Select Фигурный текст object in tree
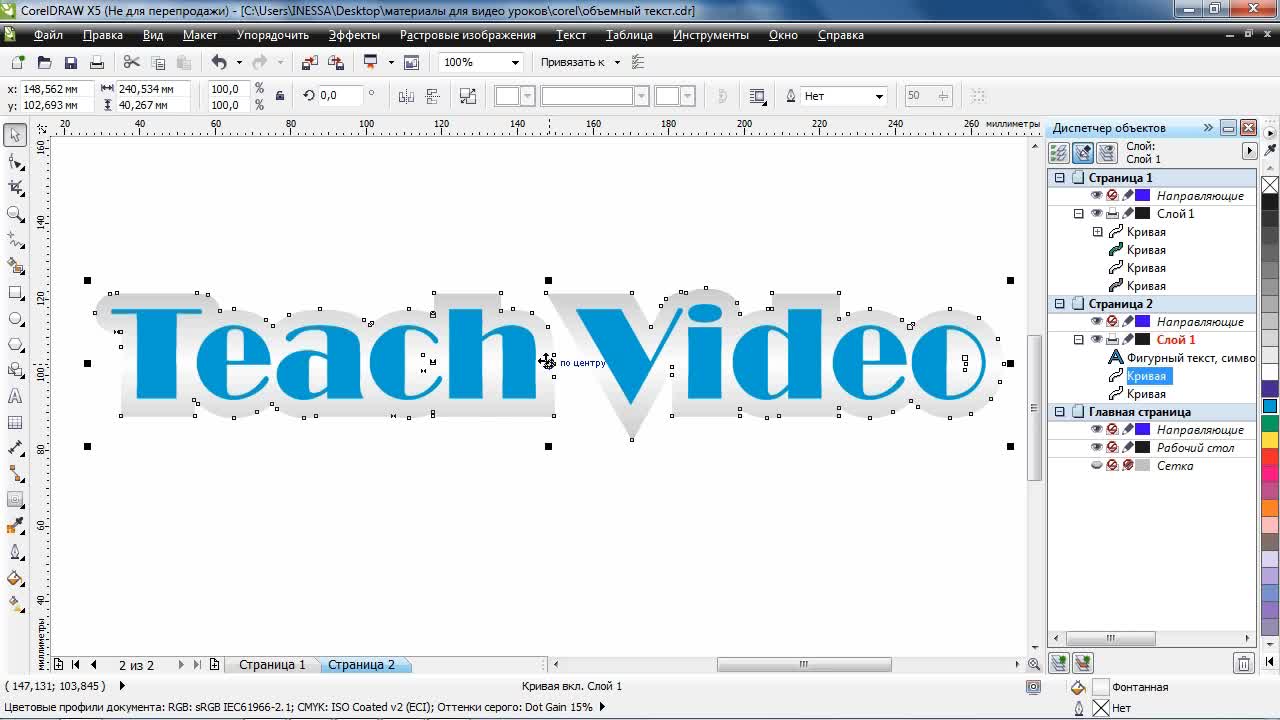 (x=1190, y=358)
